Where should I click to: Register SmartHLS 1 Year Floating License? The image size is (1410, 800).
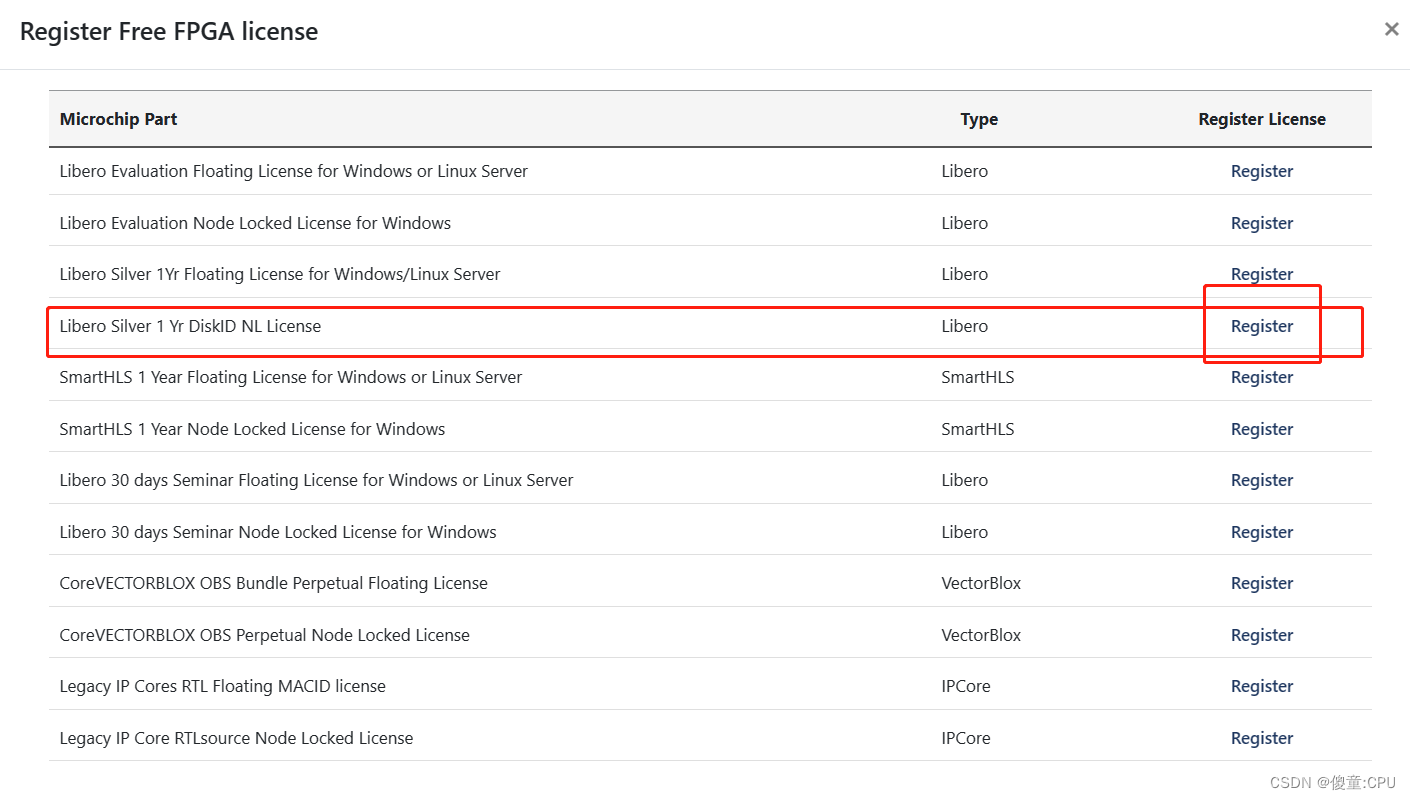coord(1262,377)
